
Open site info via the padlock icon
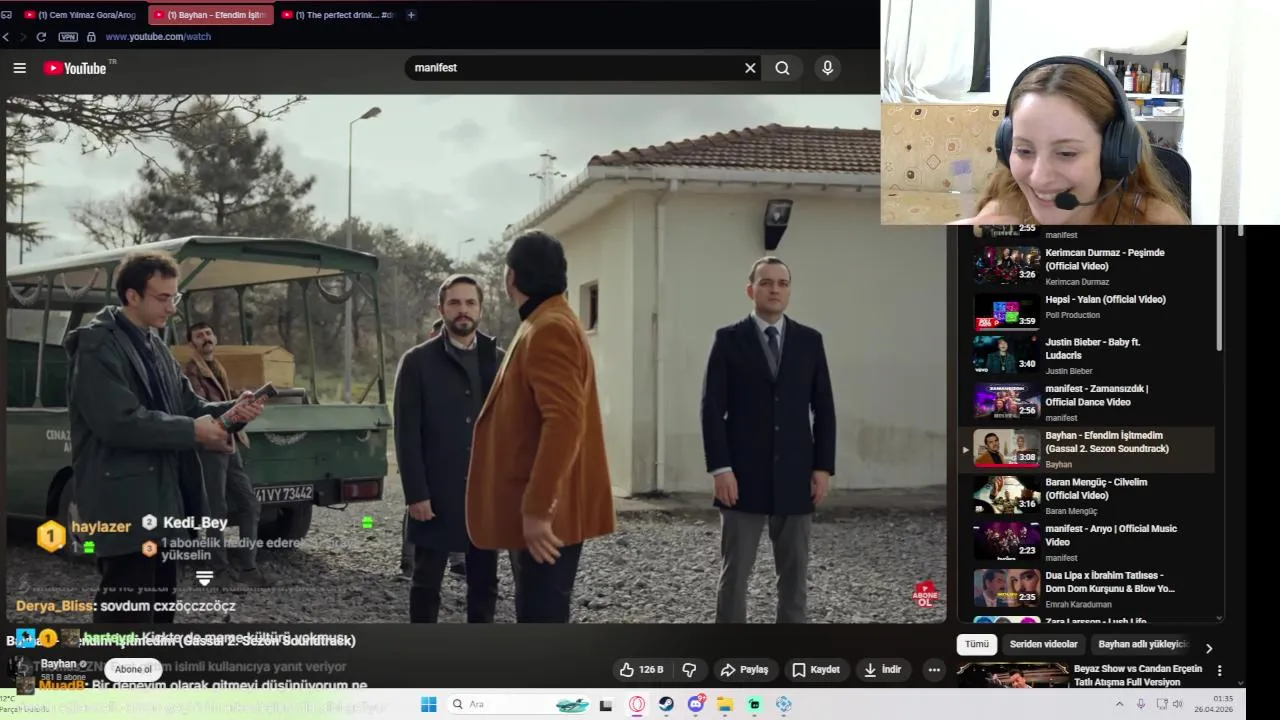[x=91, y=37]
